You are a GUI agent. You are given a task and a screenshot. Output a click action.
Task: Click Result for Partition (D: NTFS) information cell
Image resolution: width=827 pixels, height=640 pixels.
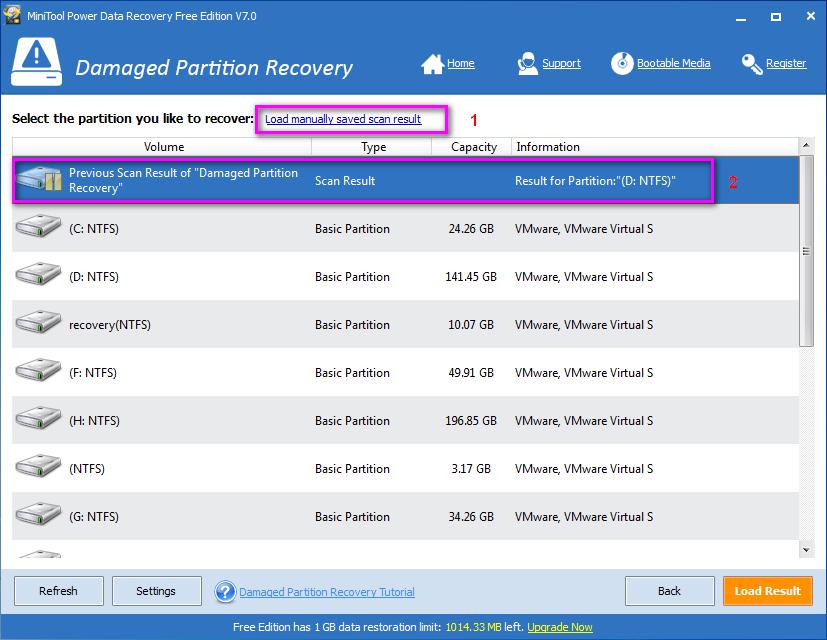tap(595, 180)
